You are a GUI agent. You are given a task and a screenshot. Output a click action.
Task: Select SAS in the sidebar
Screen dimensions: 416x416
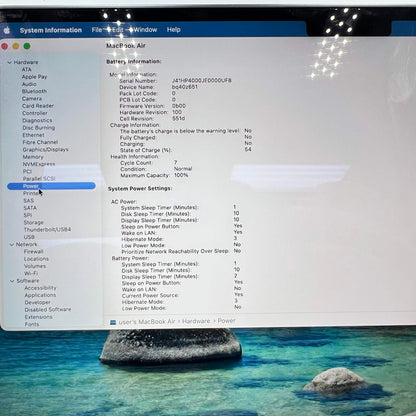(x=29, y=201)
